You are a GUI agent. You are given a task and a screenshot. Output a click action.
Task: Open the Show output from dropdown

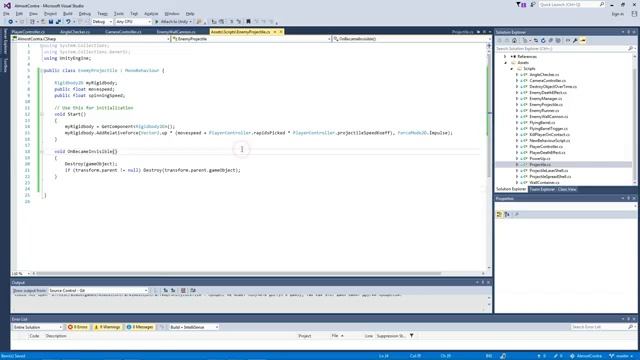click(98, 291)
